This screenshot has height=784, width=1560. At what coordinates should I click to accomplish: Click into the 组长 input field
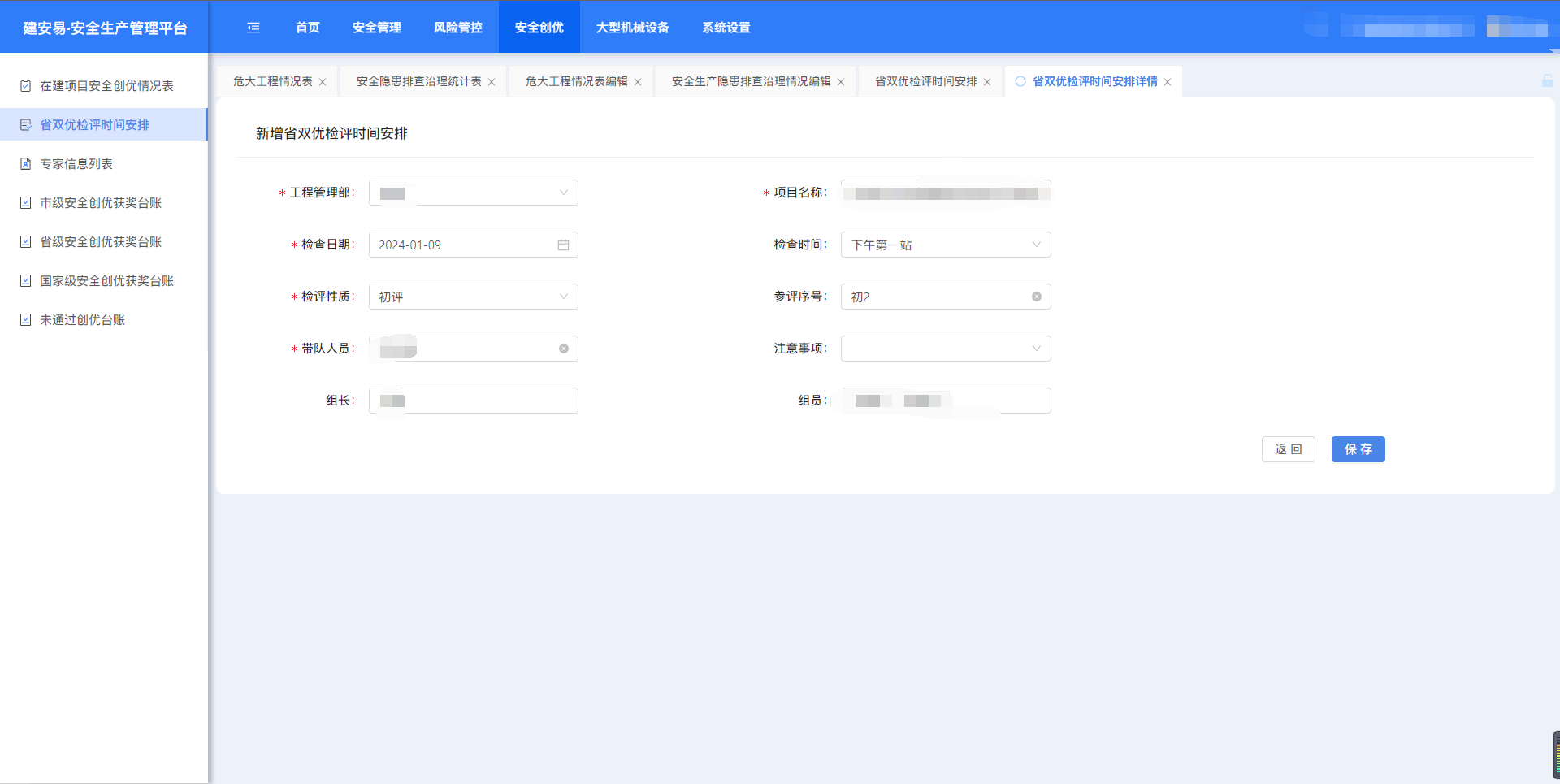[x=487, y=401]
